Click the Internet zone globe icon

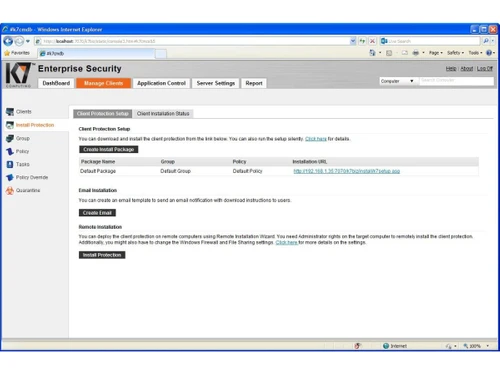click(386, 346)
